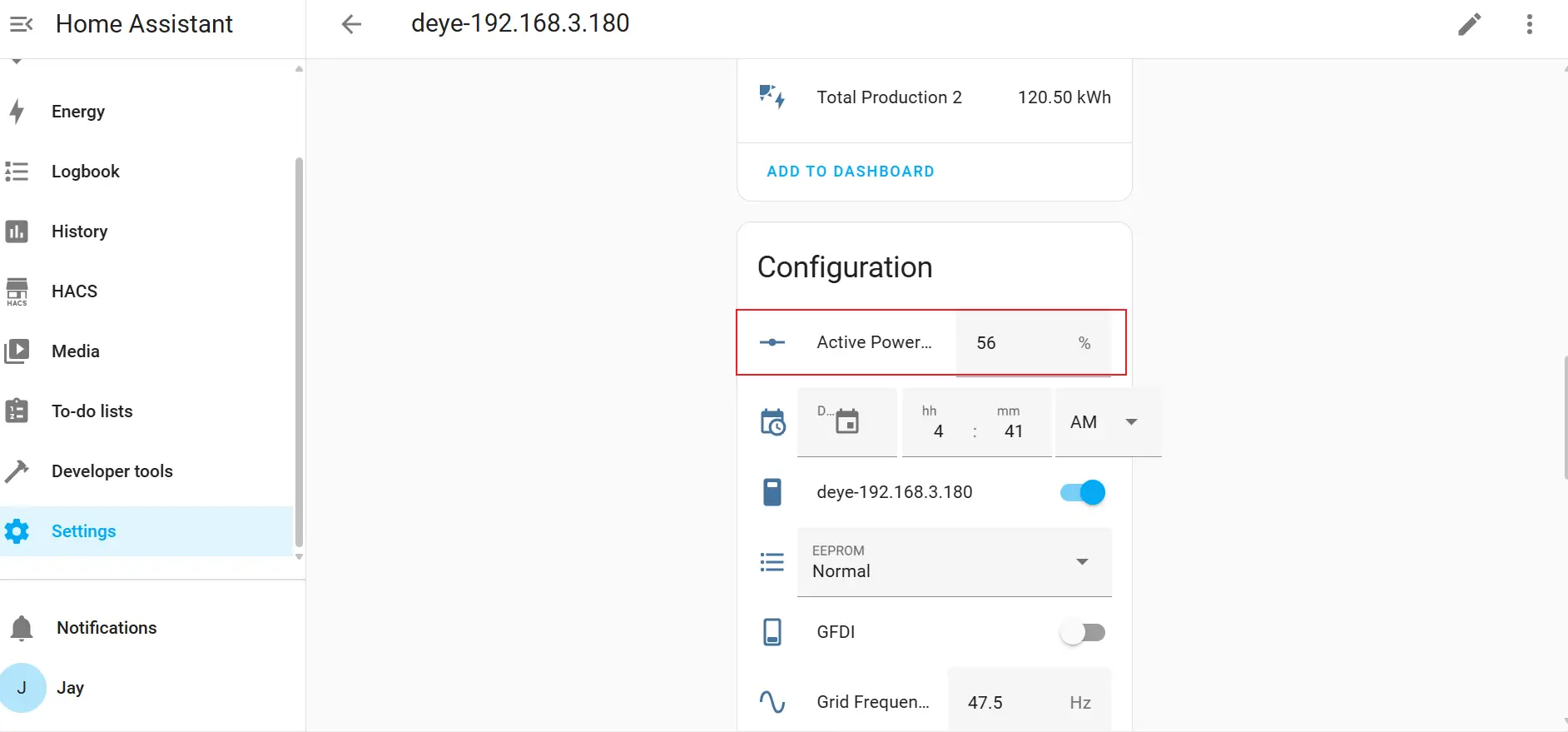Open Energy in the sidebar
Viewport: 1568px width, 732px height.
coord(78,112)
